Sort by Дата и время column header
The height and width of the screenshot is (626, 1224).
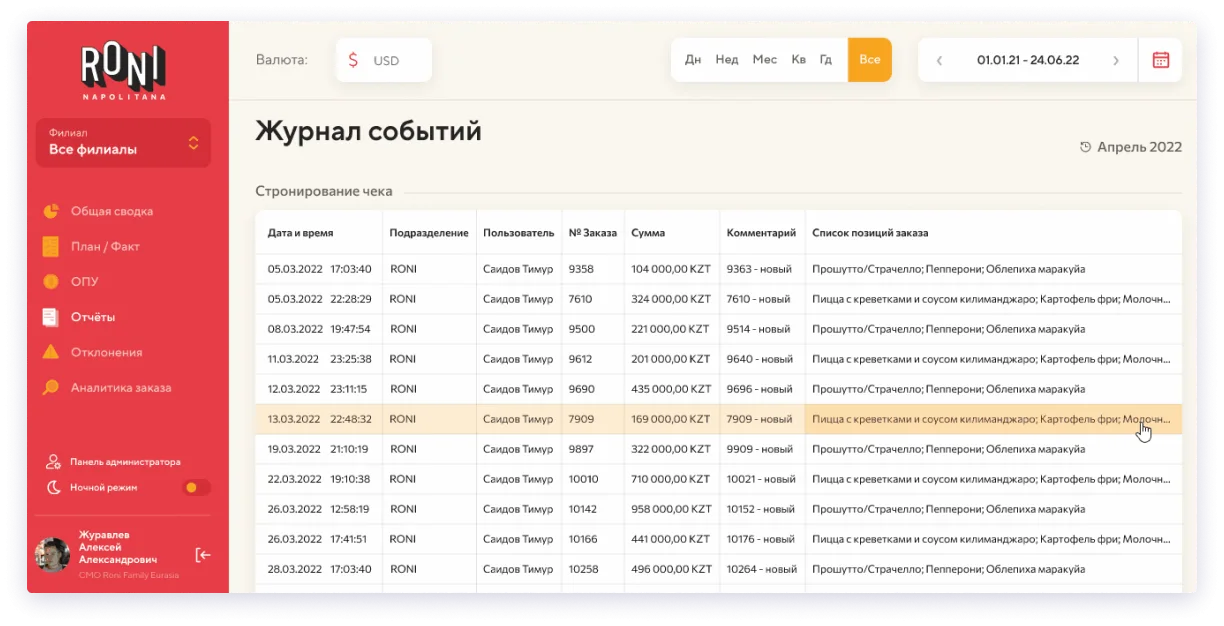click(x=300, y=233)
